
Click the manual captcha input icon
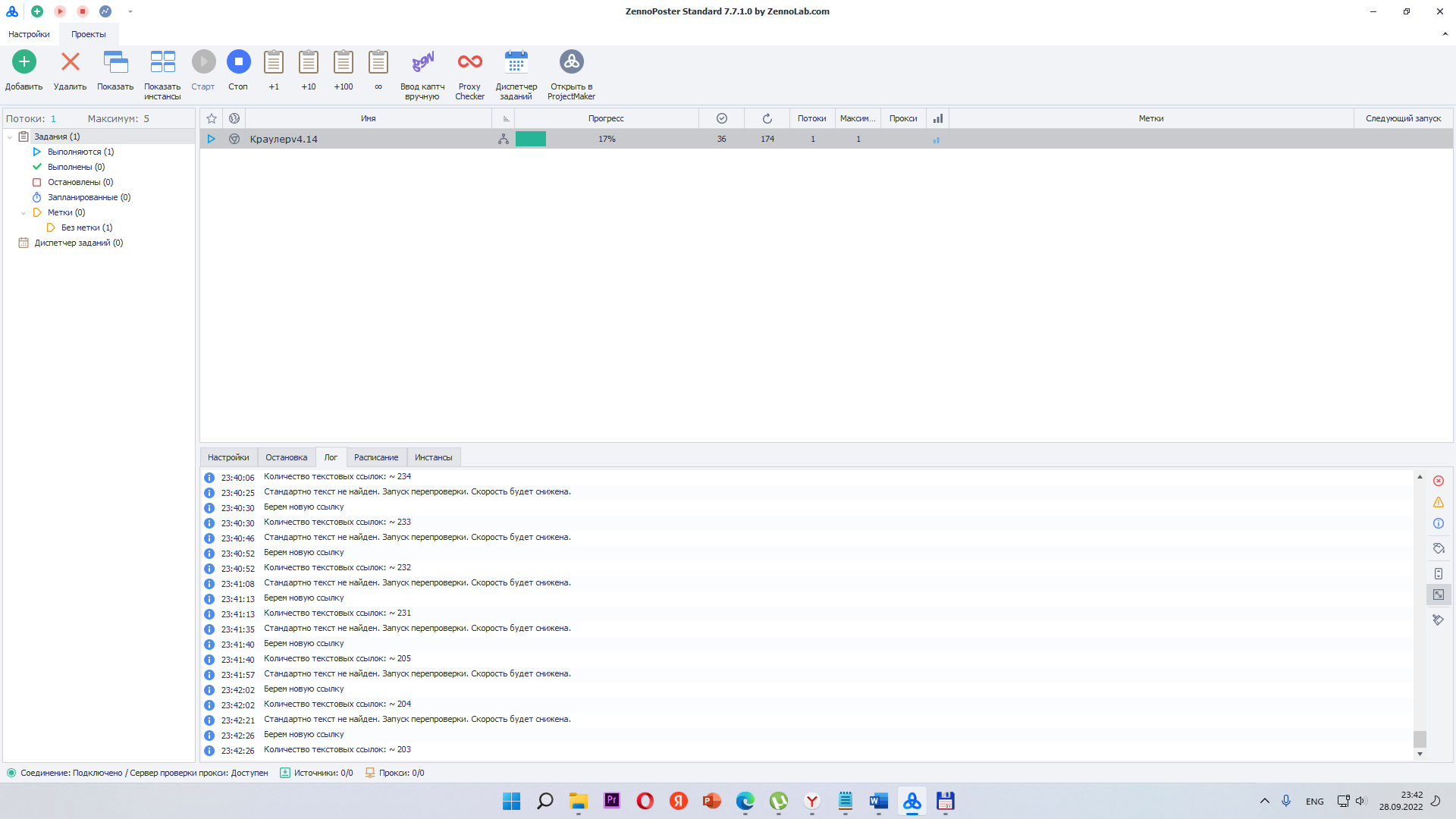point(422,62)
